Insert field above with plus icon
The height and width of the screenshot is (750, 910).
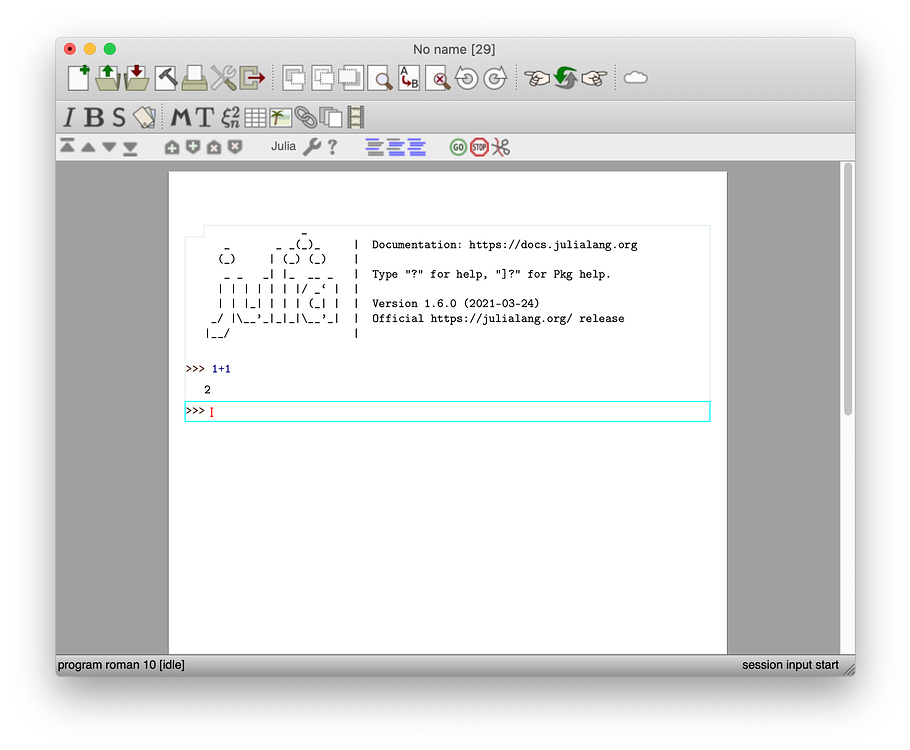(172, 147)
